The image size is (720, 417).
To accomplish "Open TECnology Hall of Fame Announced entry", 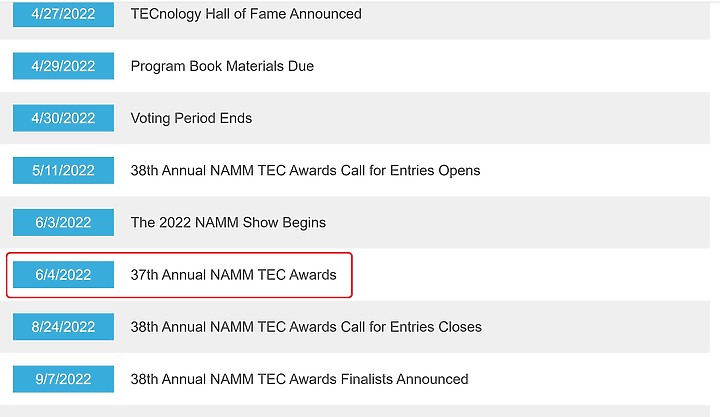I will tap(246, 14).
